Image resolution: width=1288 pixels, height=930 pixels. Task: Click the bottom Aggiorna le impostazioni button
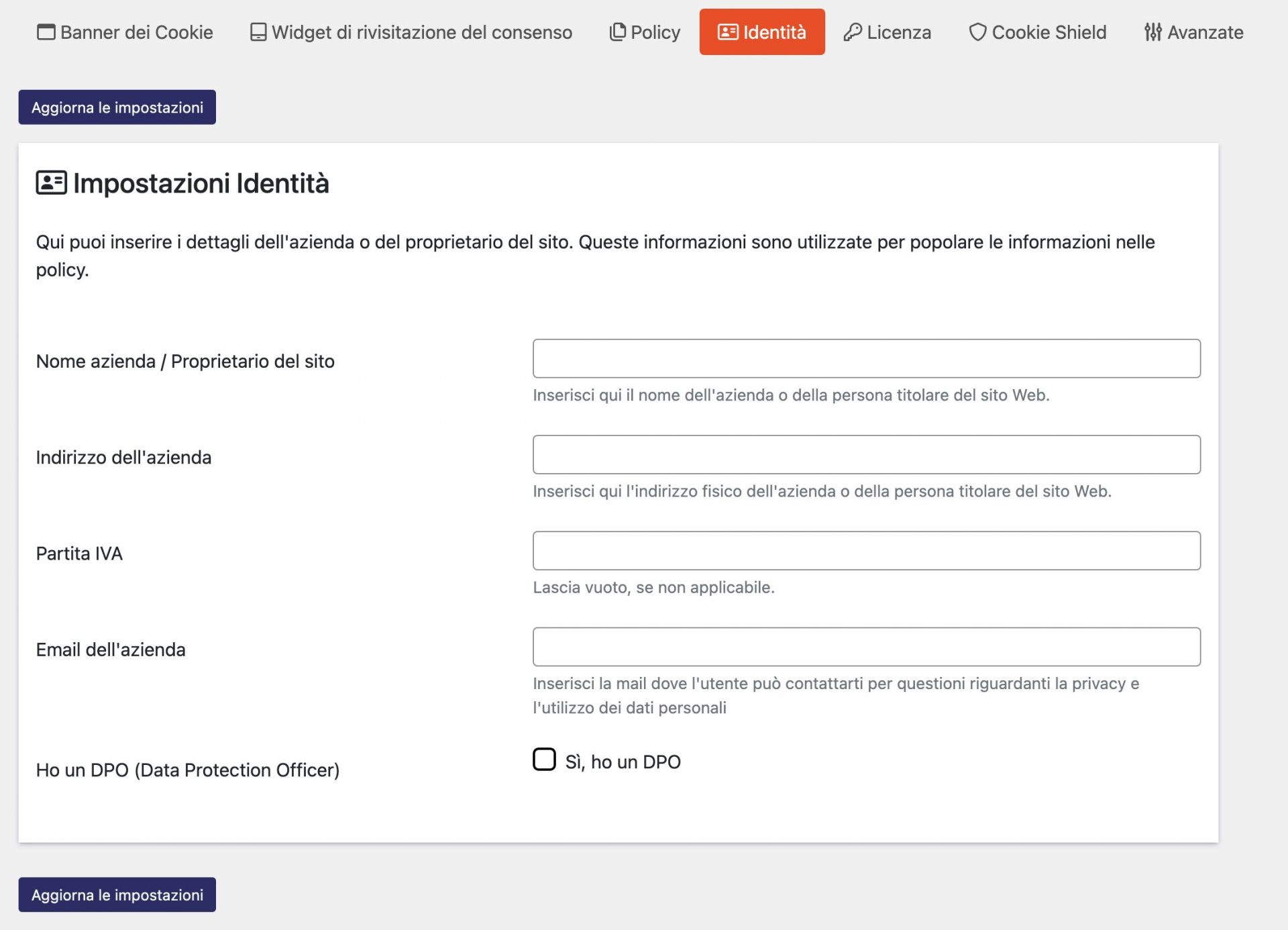(x=117, y=894)
